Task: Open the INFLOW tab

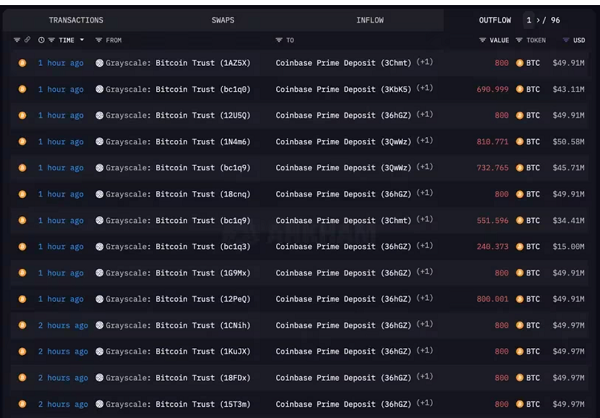Action: point(369,20)
